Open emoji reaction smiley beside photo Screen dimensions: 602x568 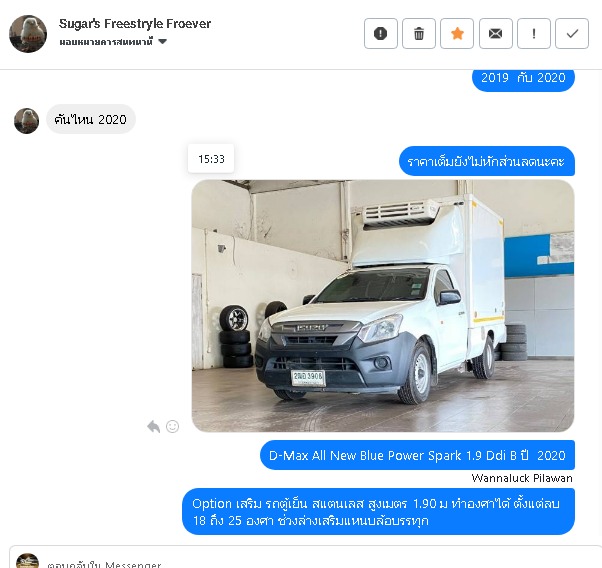coord(172,426)
